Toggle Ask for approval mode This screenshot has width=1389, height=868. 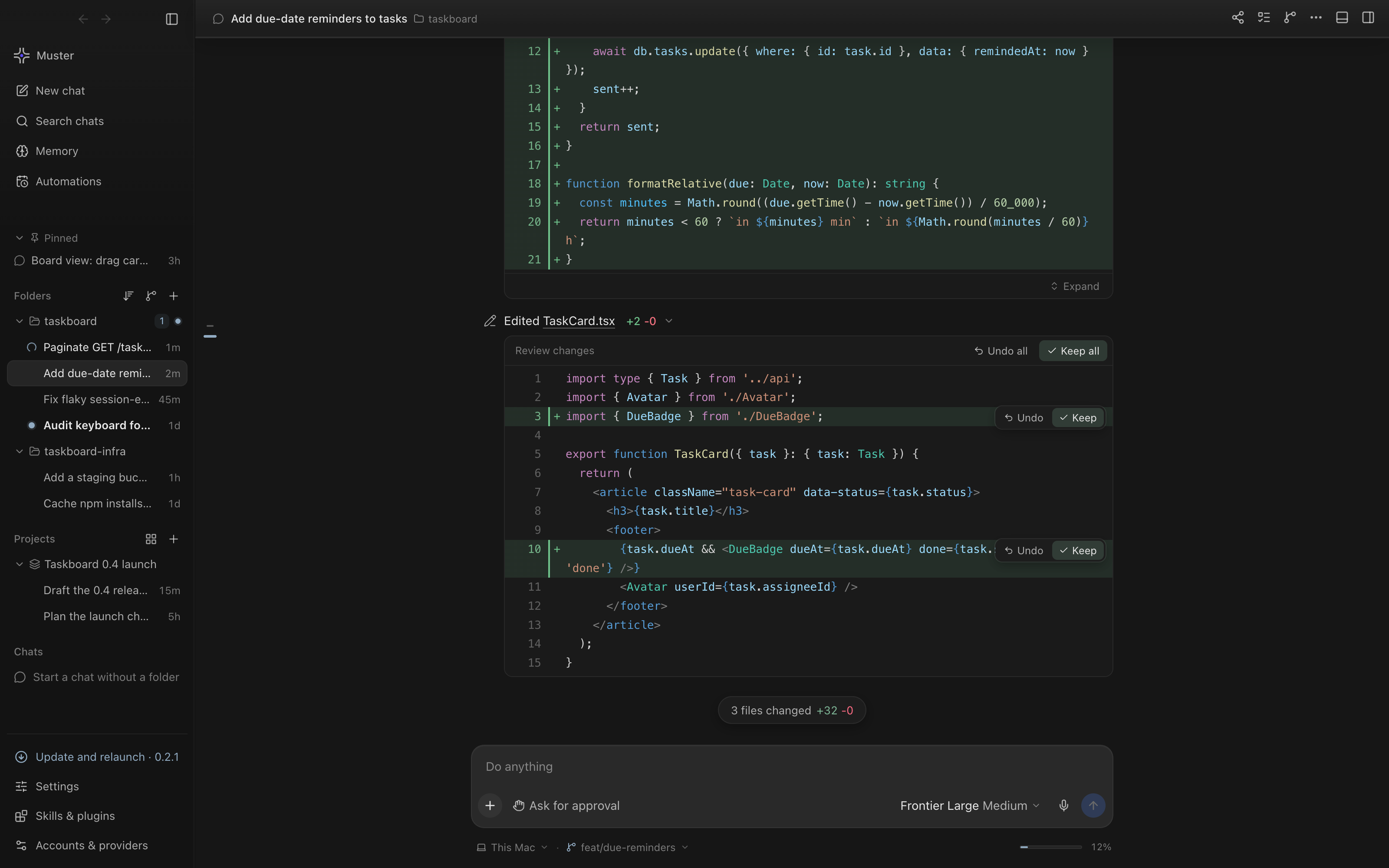pos(566,806)
